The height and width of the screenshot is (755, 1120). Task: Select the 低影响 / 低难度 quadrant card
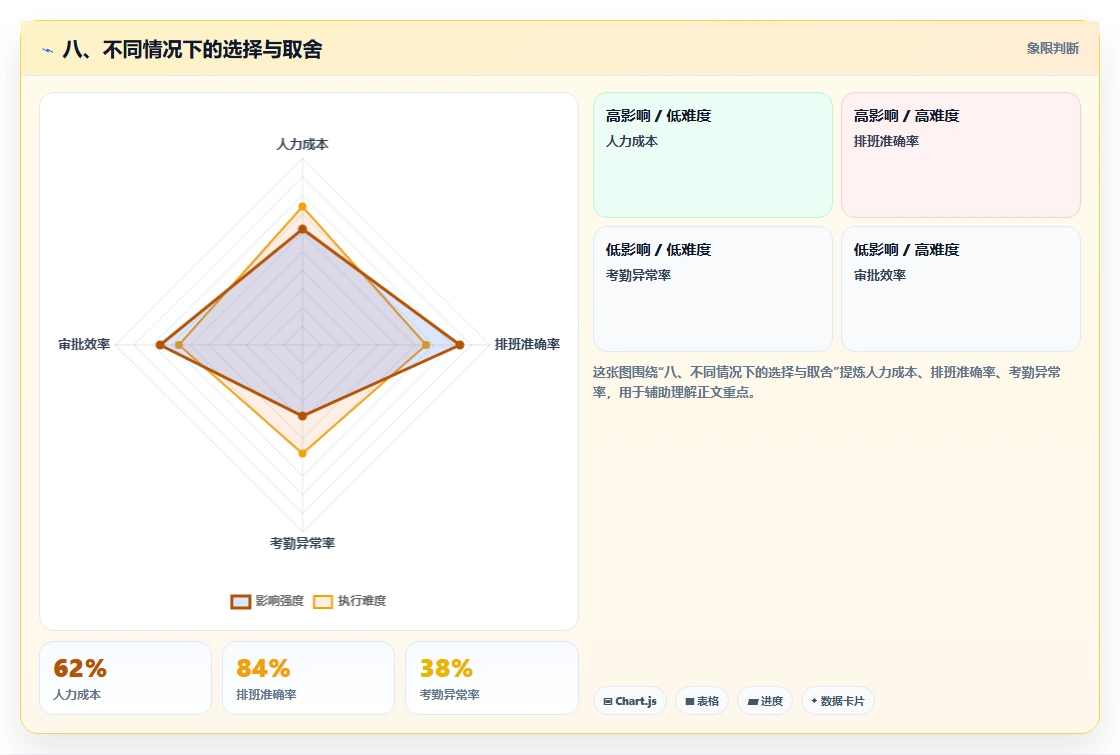[x=713, y=289]
